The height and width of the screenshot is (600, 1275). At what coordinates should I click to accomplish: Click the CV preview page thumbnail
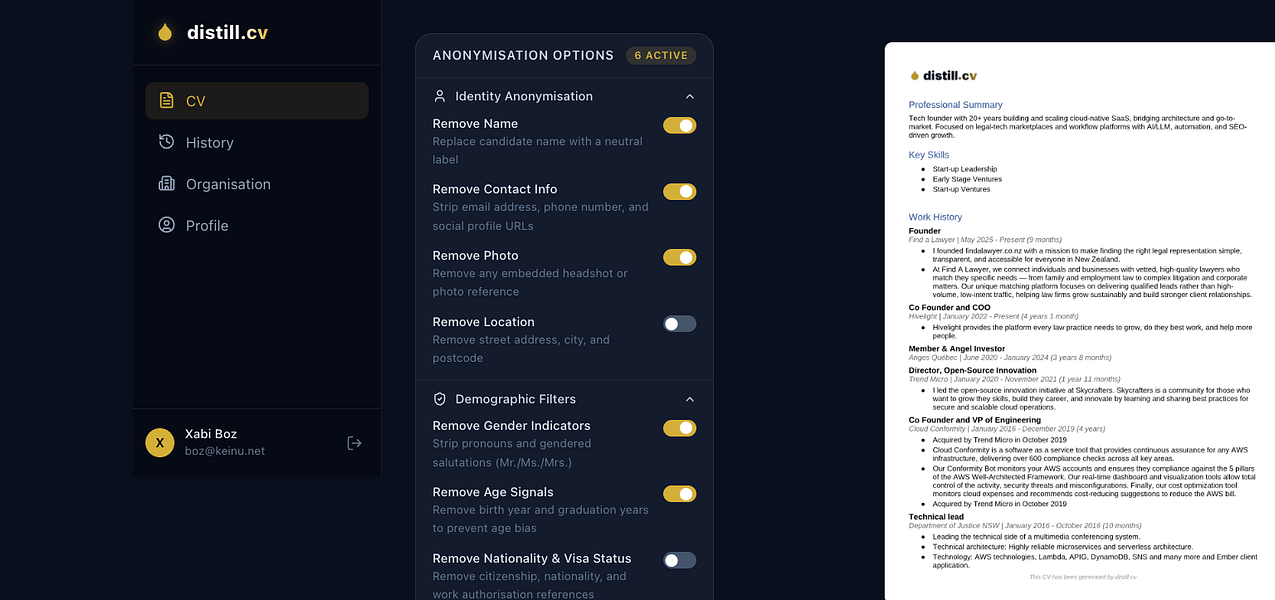click(x=1079, y=321)
